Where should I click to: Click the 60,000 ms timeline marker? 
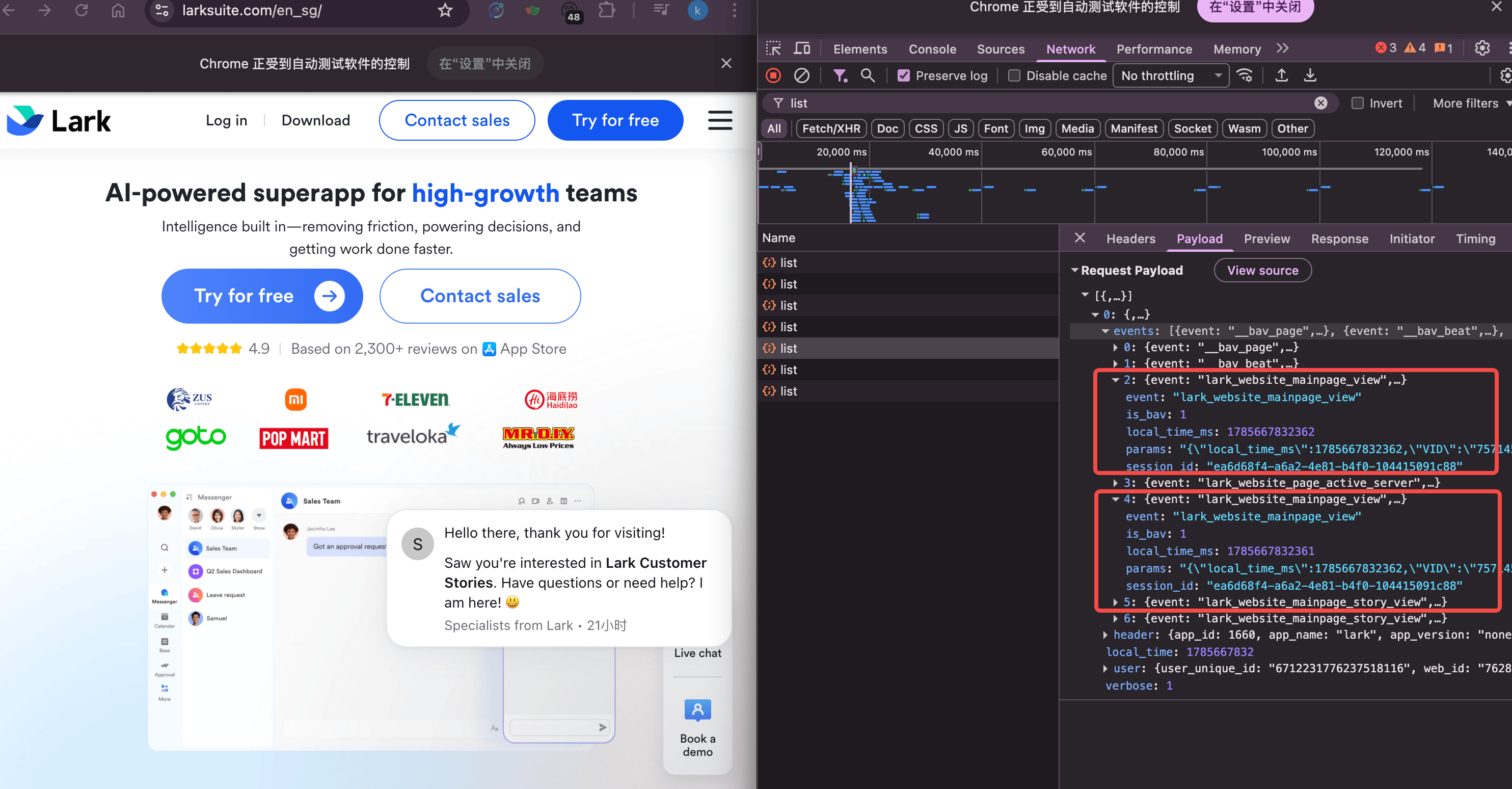click(1066, 152)
